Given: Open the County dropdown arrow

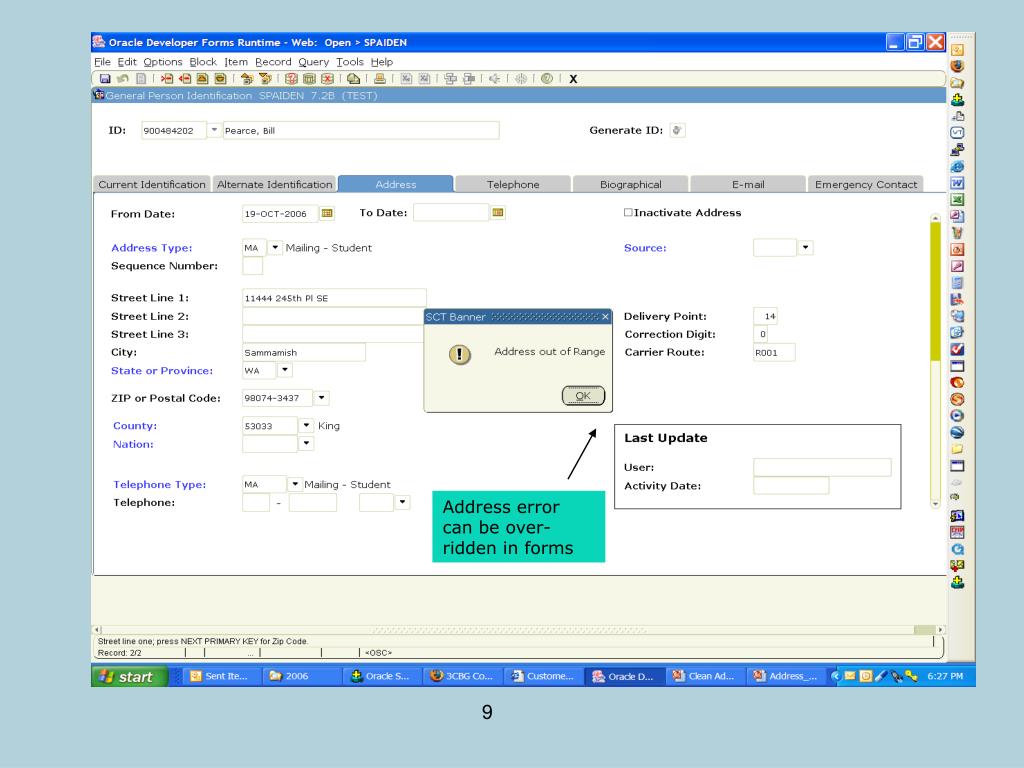Looking at the screenshot, I should [306, 425].
